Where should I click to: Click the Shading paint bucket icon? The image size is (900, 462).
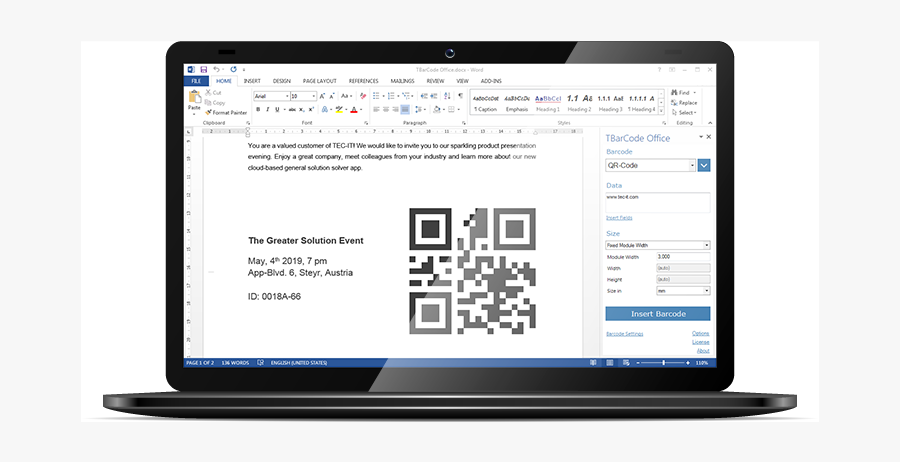pyautogui.click(x=437, y=109)
